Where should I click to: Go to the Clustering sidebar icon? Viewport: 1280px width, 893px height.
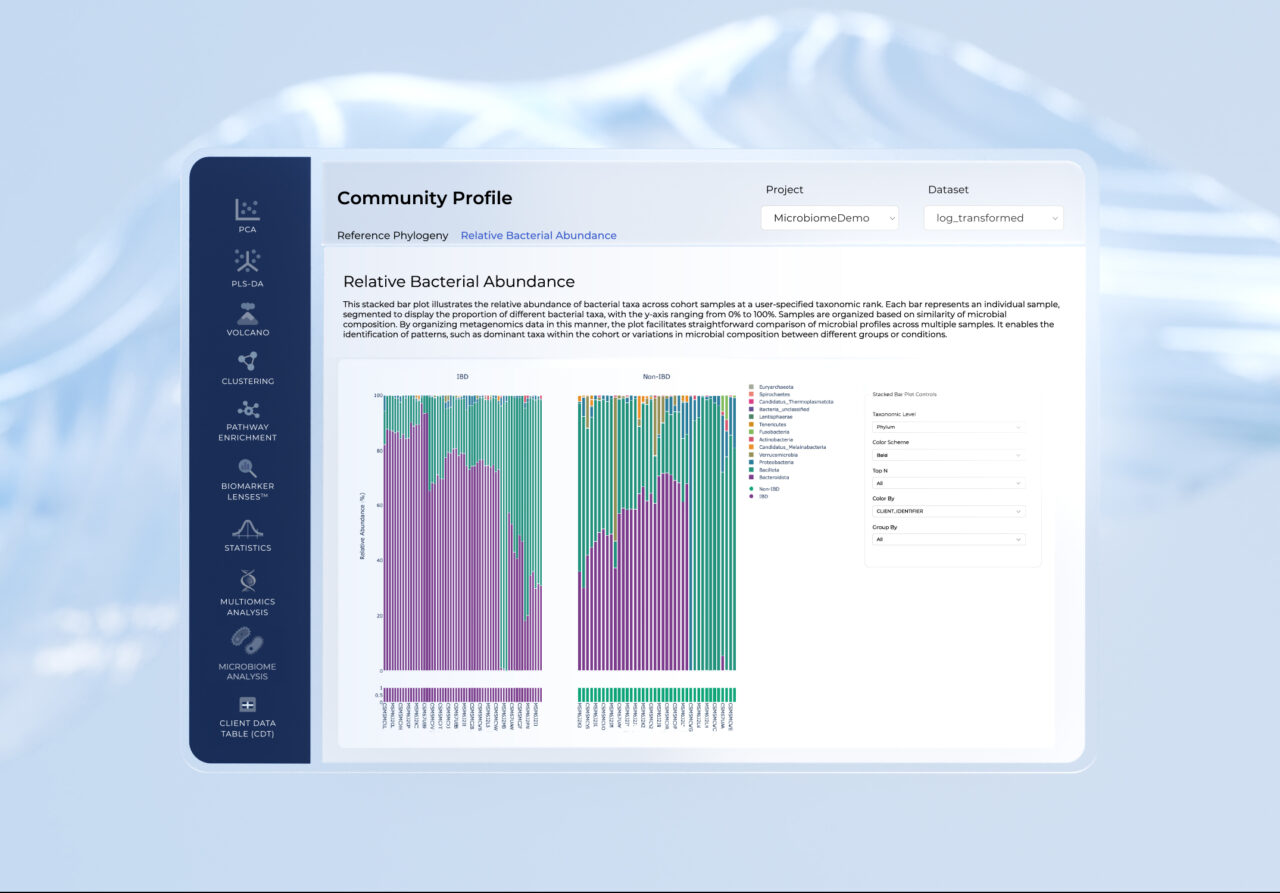[247, 361]
